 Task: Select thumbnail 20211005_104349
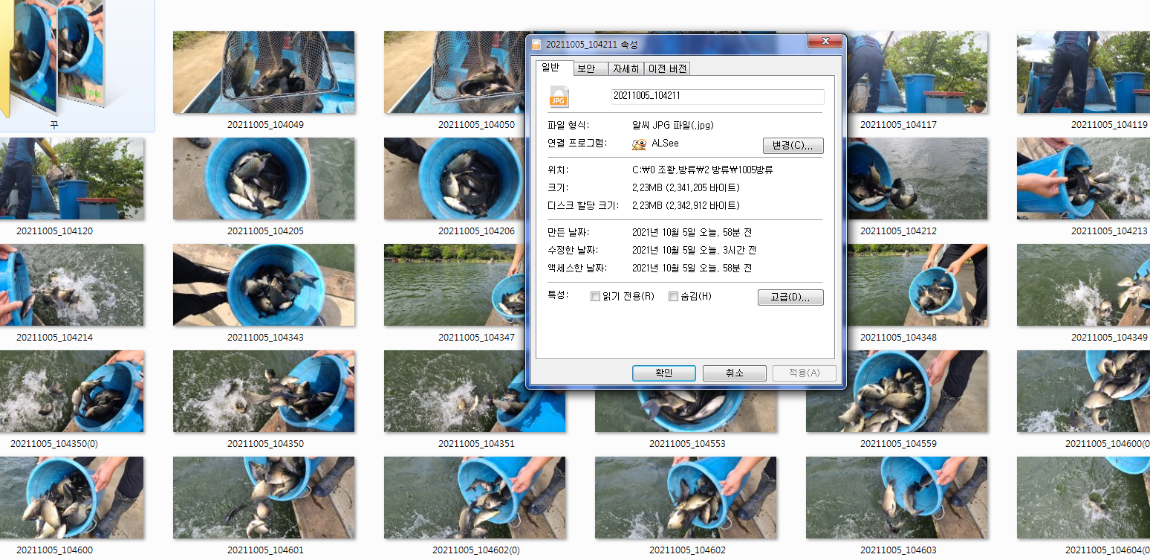[1083, 285]
